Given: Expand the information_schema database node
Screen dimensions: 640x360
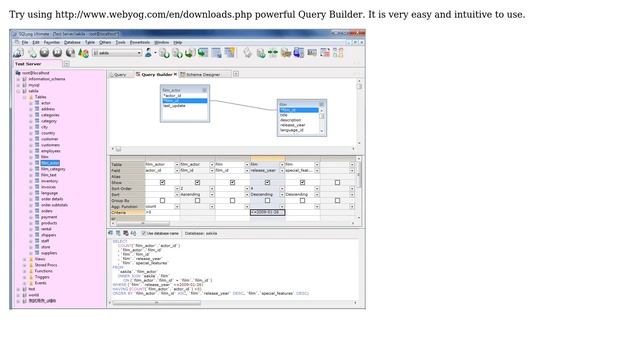Looking at the screenshot, I should (x=18, y=79).
